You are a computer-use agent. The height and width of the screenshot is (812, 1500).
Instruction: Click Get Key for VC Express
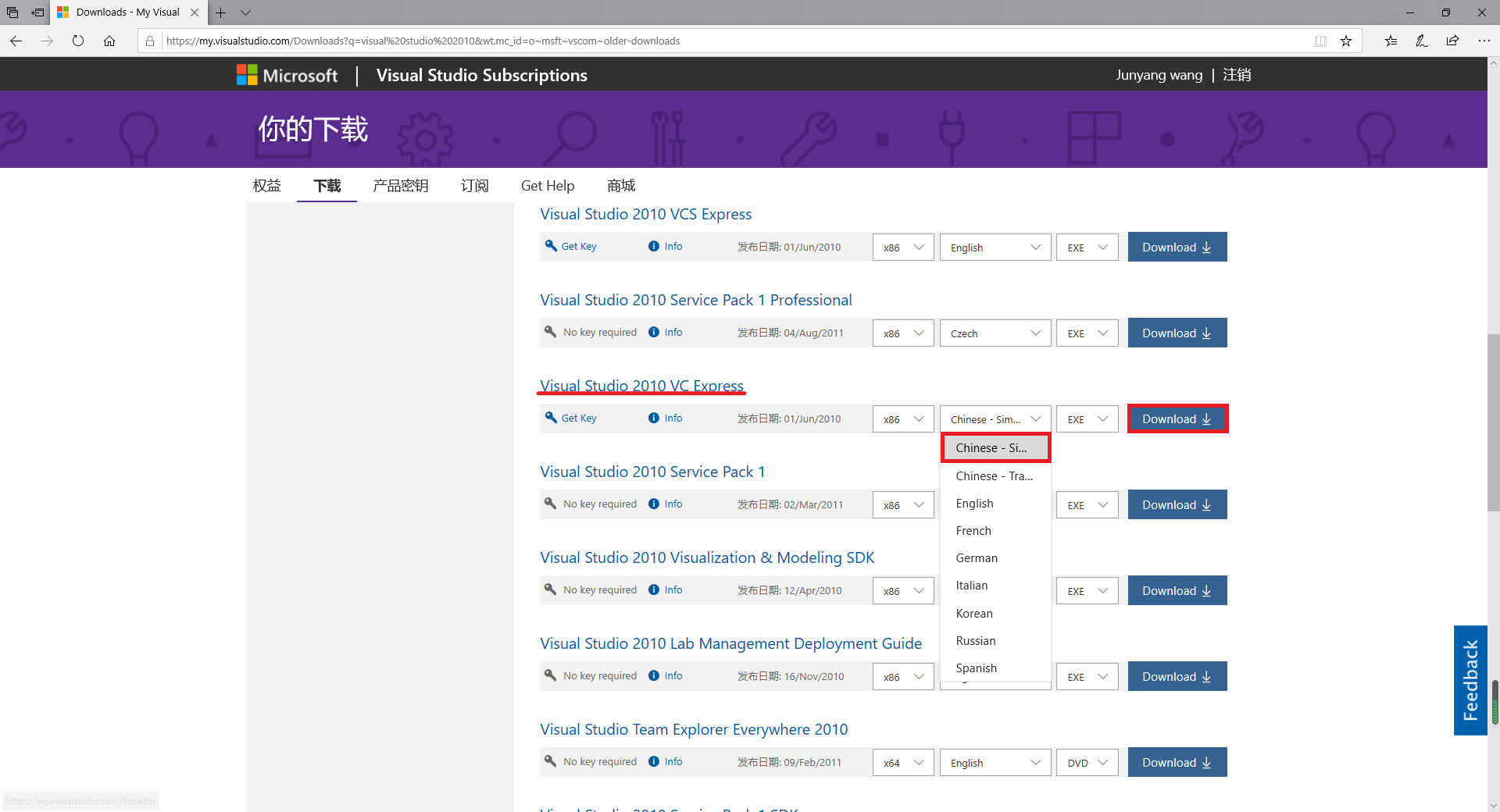[x=570, y=418]
